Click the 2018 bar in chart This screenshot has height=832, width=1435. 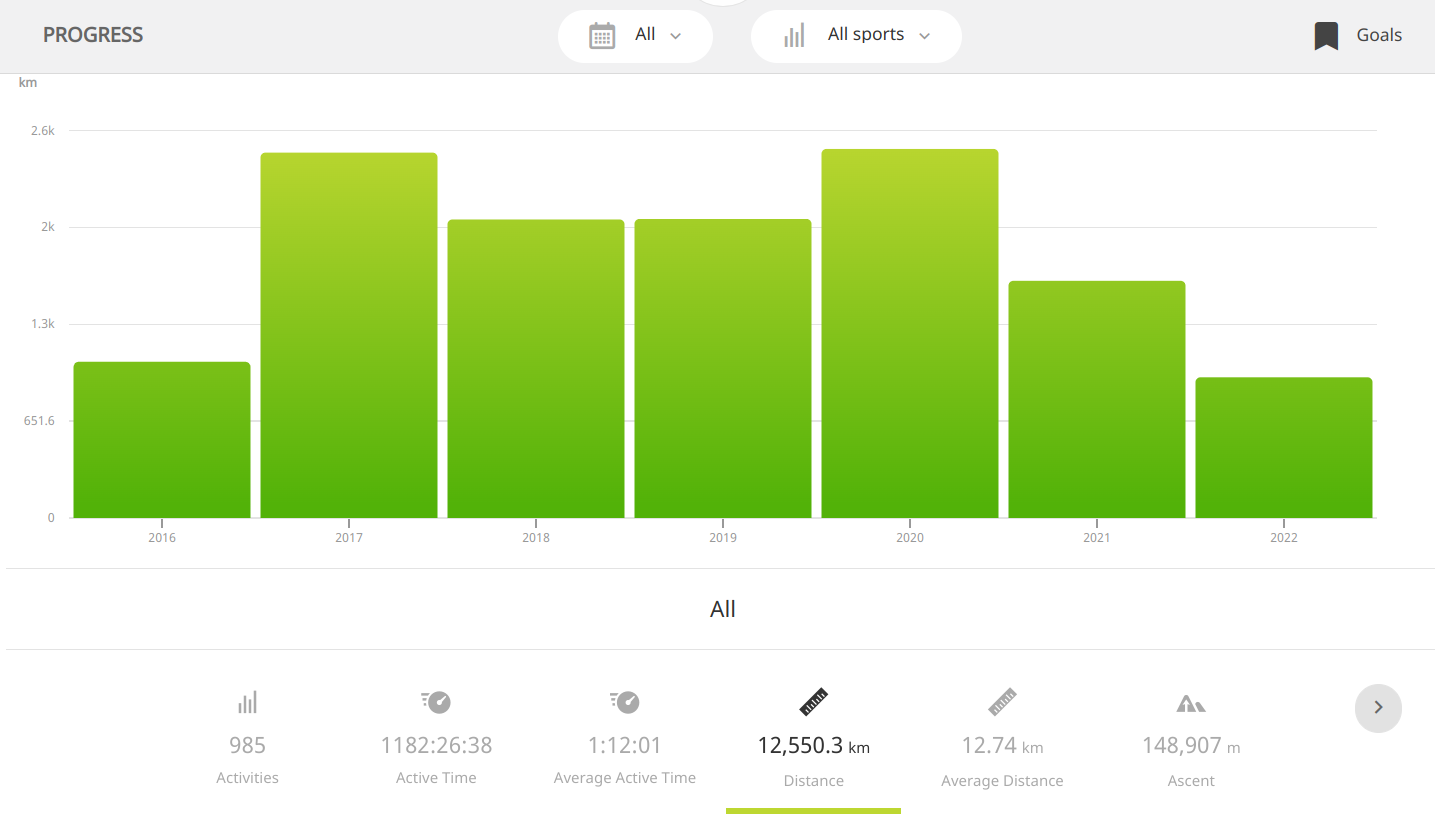pos(536,369)
